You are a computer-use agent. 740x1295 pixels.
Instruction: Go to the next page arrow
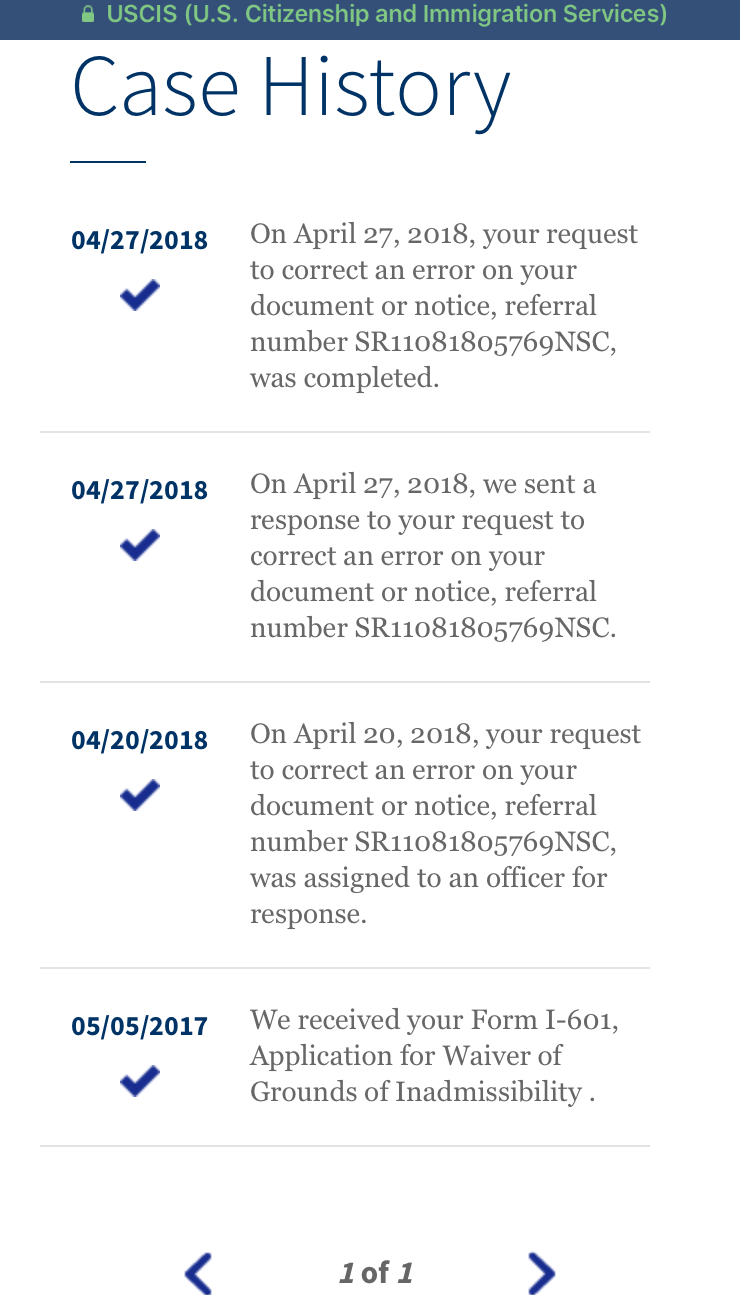point(541,1273)
